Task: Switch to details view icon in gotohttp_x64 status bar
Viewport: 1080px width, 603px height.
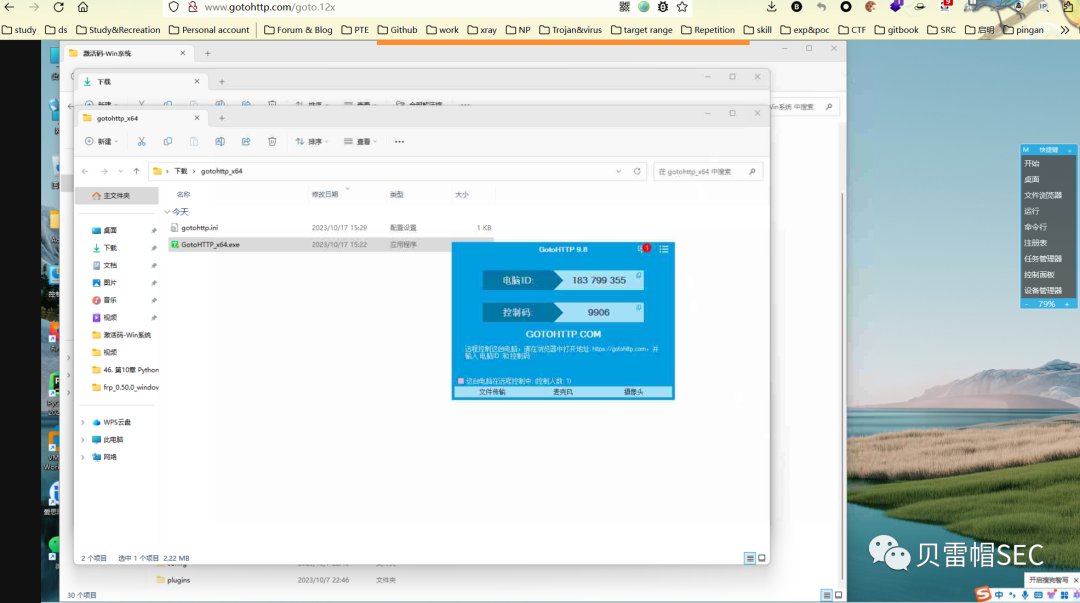Action: click(749, 558)
